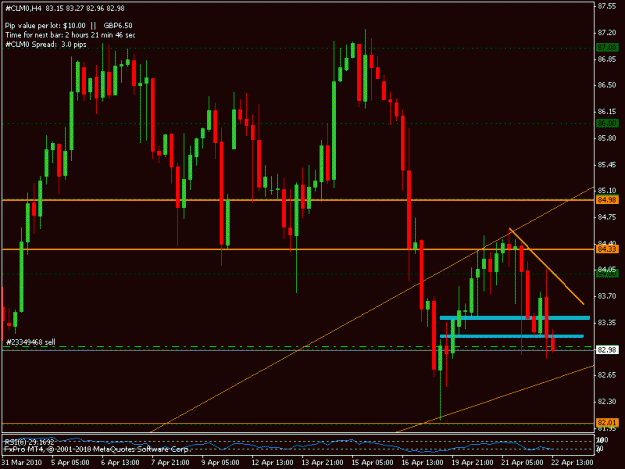Select the '#23349468 sell' order label

tap(31, 342)
